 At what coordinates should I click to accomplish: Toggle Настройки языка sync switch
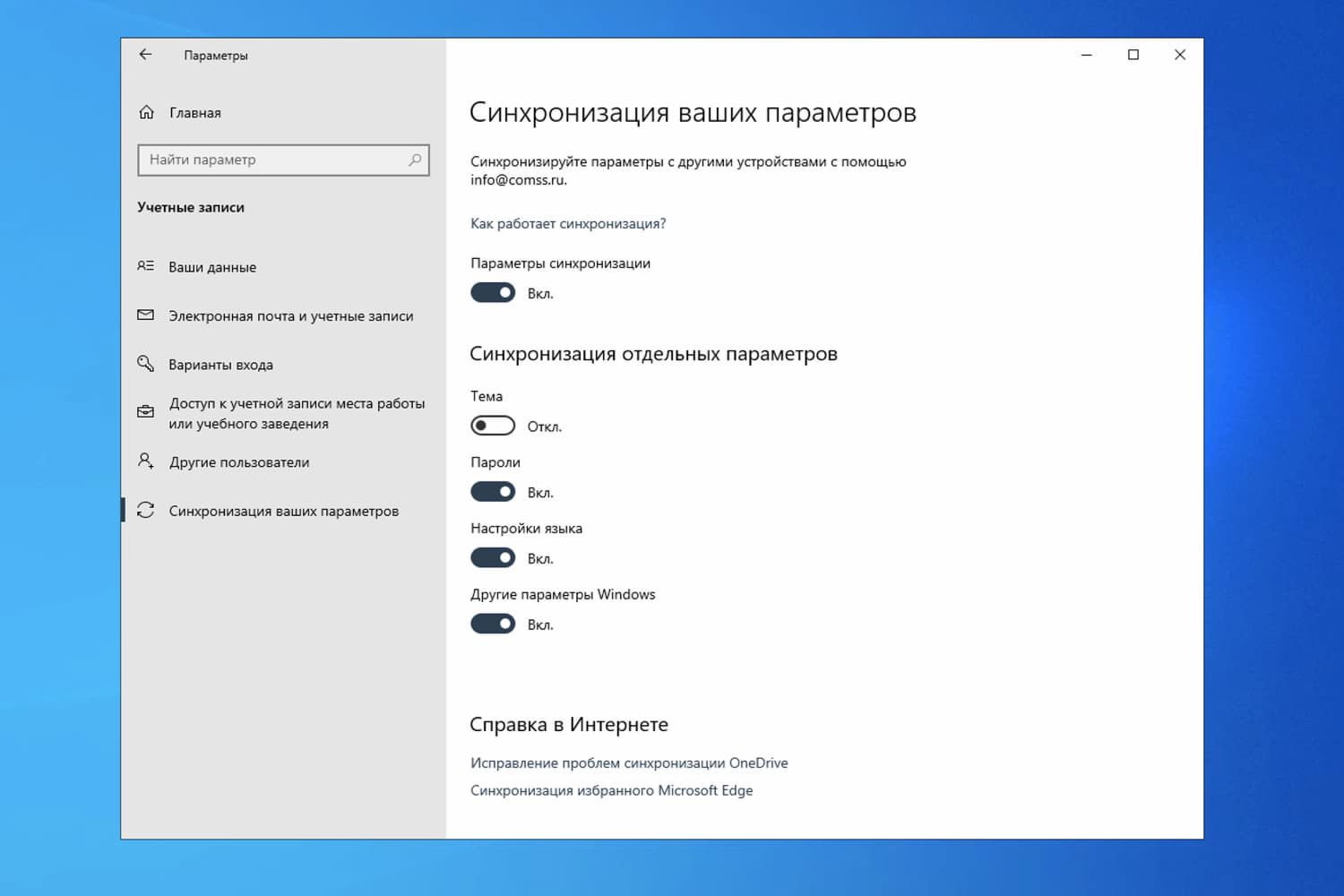click(x=493, y=558)
